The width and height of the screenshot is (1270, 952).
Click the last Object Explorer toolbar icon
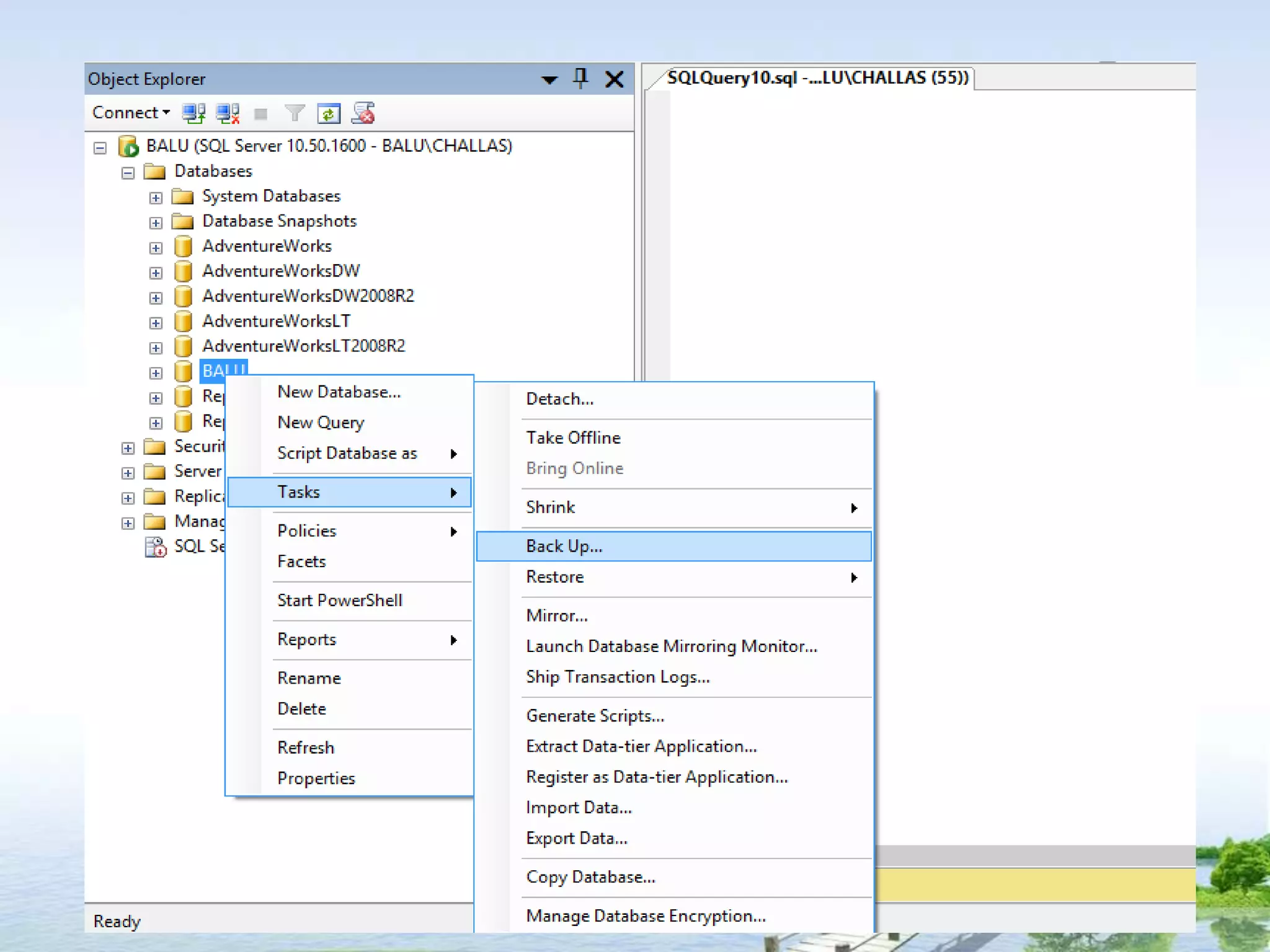click(363, 113)
